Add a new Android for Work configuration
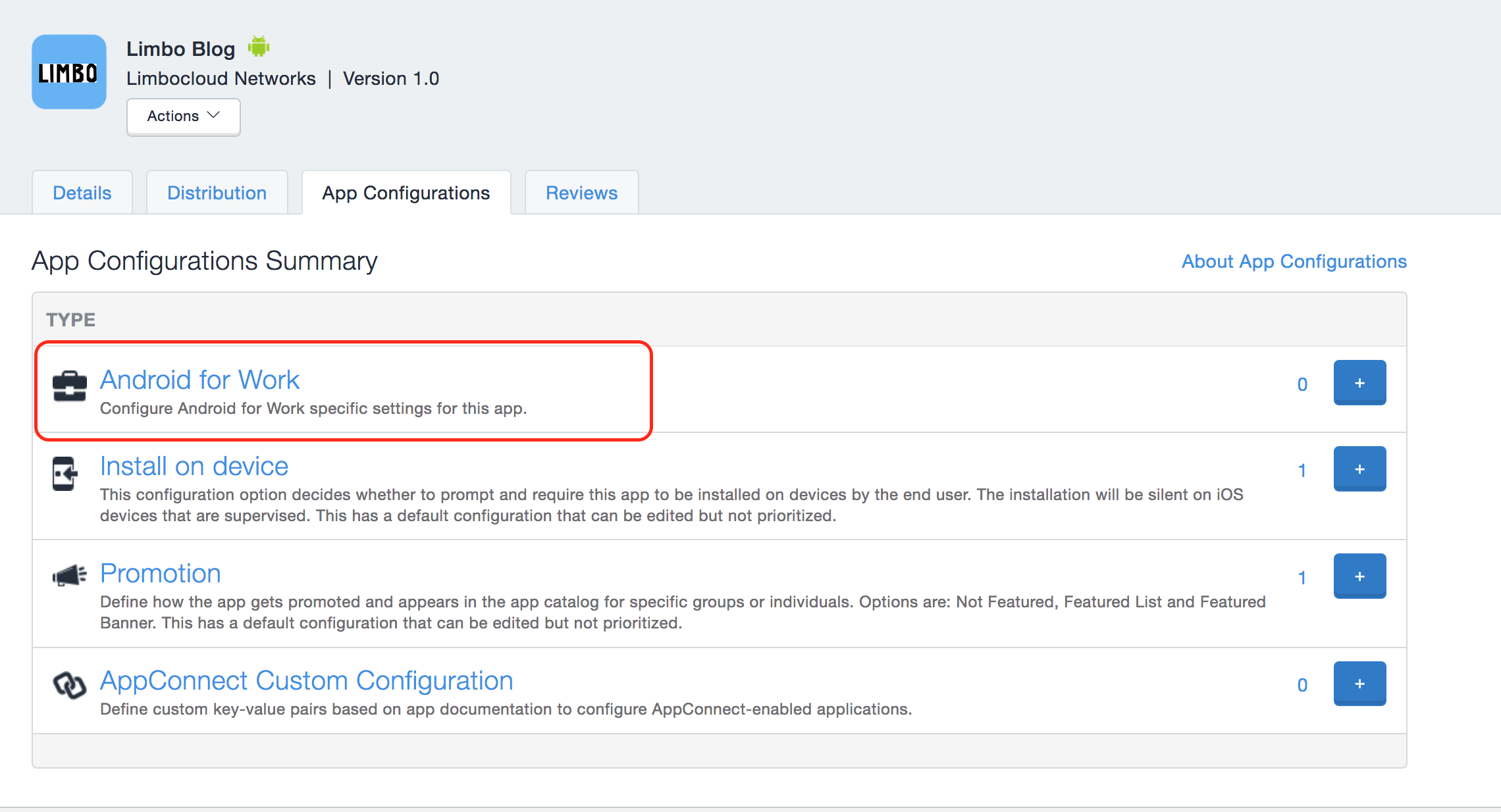This screenshot has width=1501, height=812. [1359, 382]
